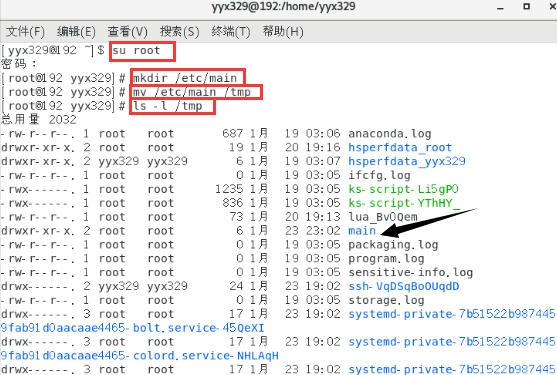Image resolution: width=557 pixels, height=375 pixels.
Task: Click the ls -l /tmp command
Action: [x=168, y=106]
